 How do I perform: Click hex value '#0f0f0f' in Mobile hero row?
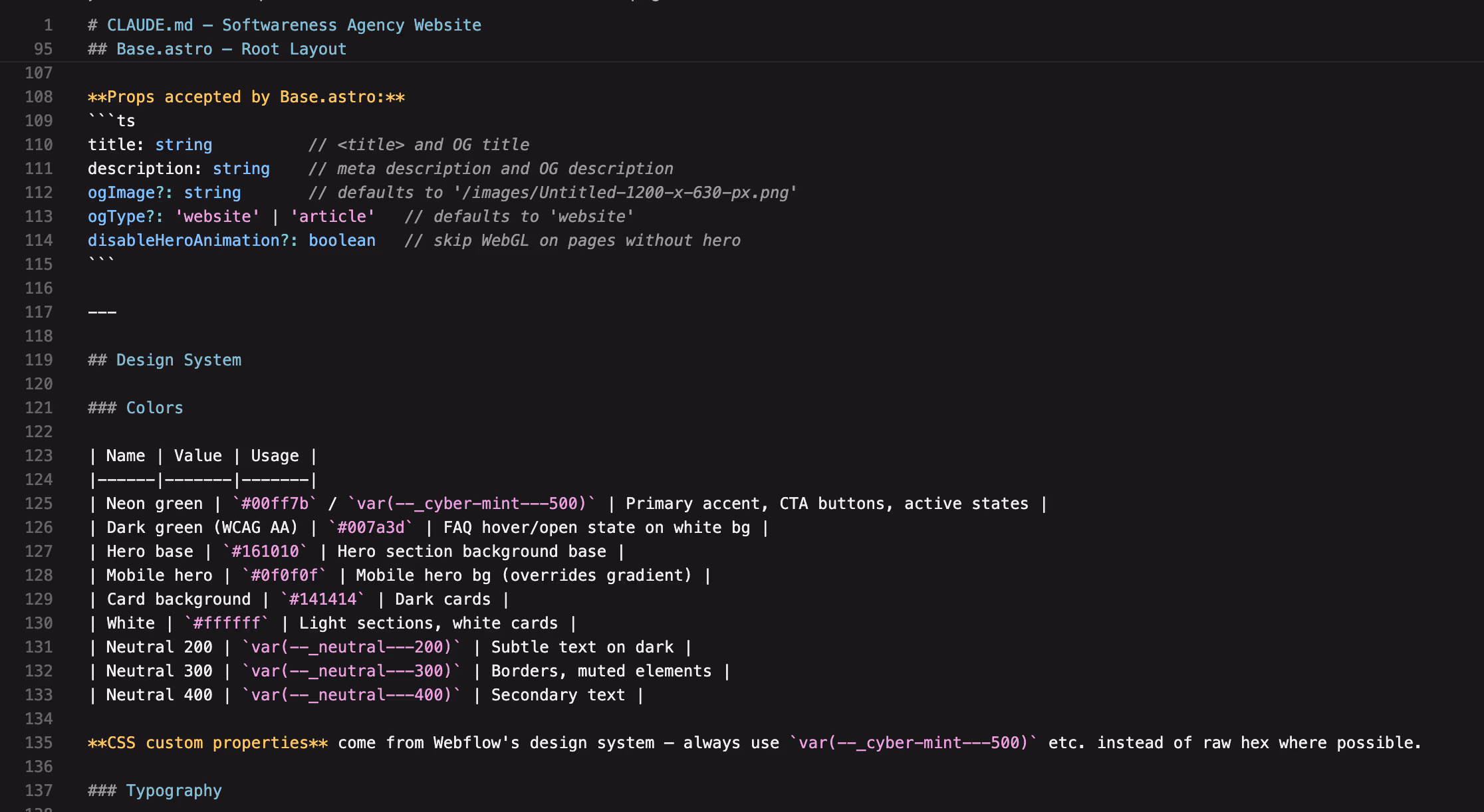[x=285, y=575]
